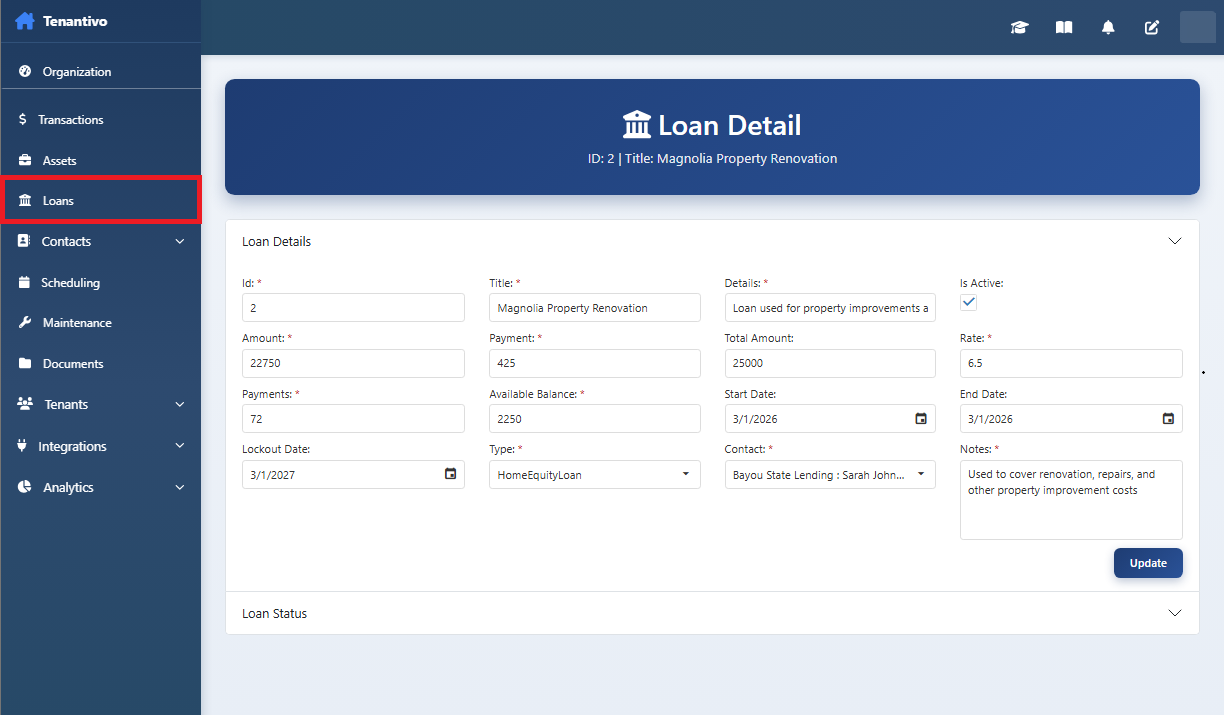The width and height of the screenshot is (1224, 715).
Task: Click the Update button
Action: pyautogui.click(x=1148, y=563)
